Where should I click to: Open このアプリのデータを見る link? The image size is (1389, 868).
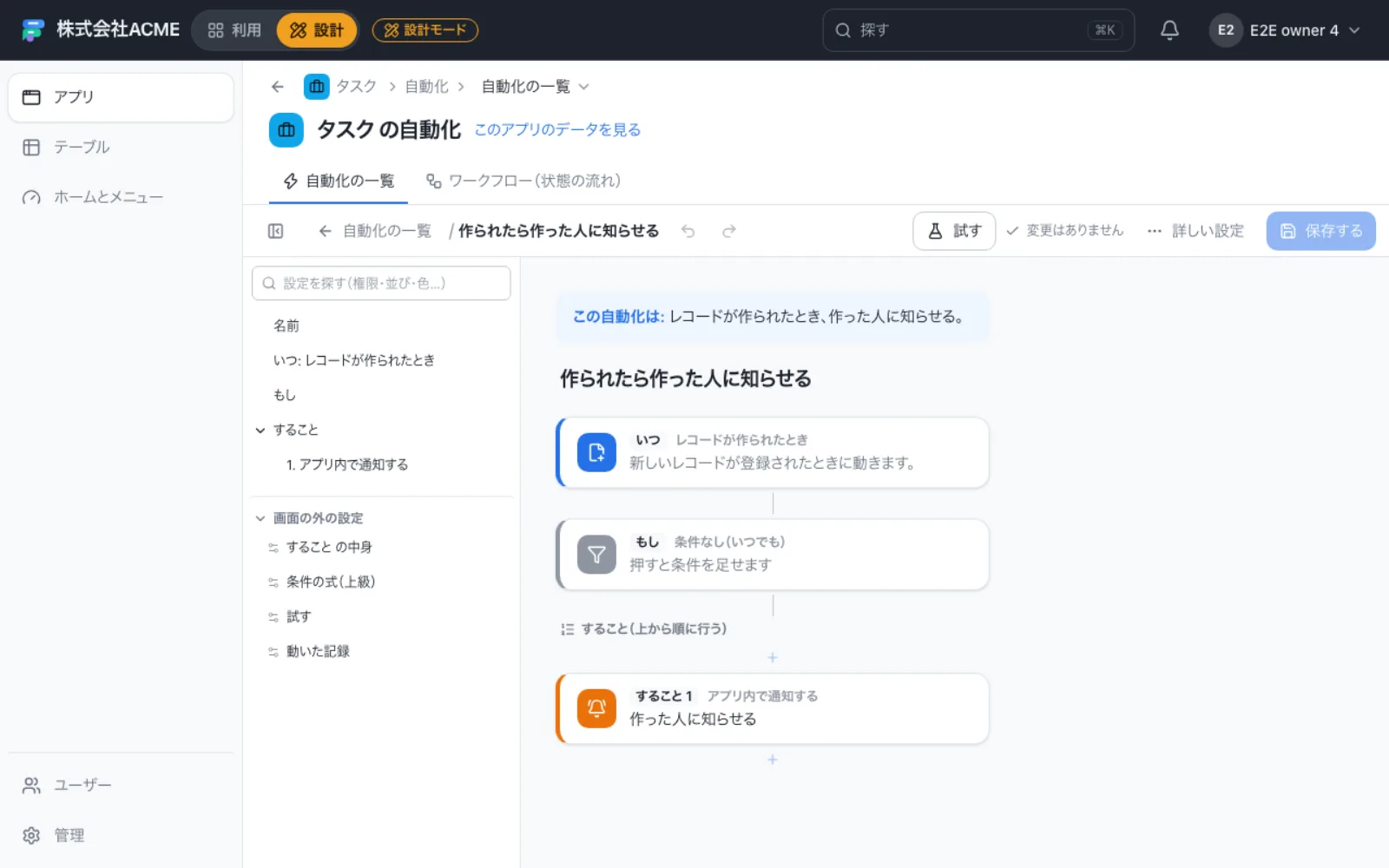(x=557, y=129)
